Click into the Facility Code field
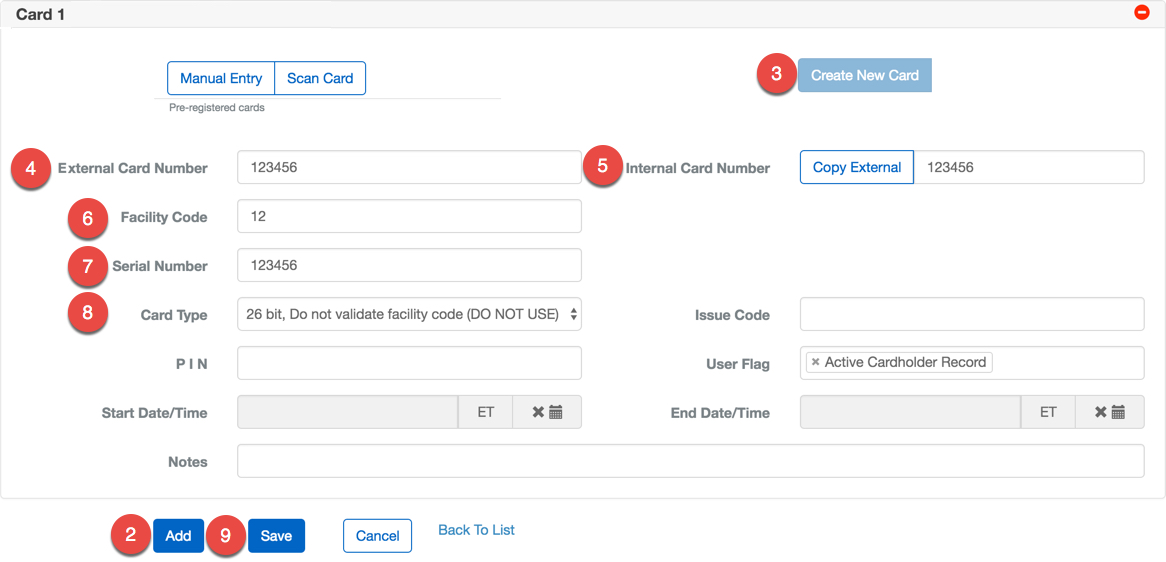 409,216
